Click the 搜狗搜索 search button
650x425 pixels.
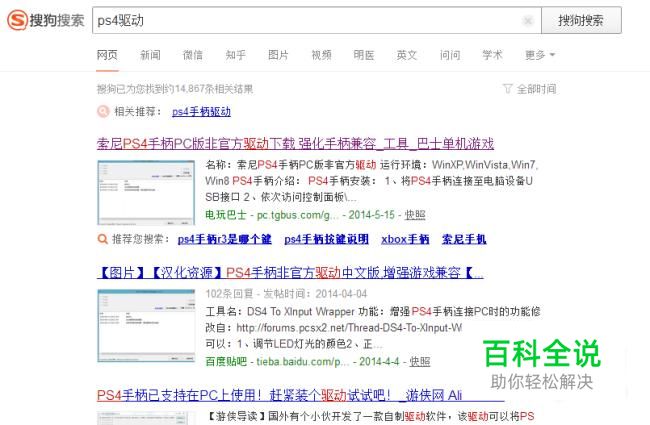tap(581, 20)
